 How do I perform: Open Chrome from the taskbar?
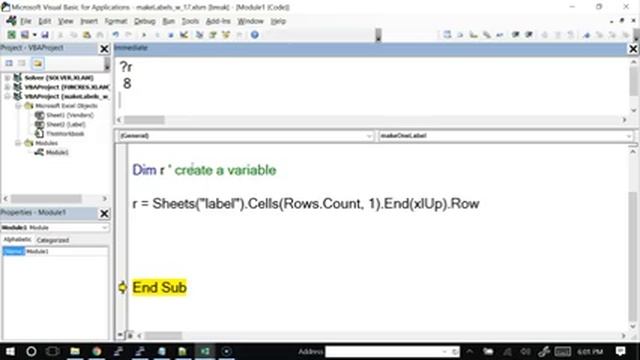pos(97,351)
